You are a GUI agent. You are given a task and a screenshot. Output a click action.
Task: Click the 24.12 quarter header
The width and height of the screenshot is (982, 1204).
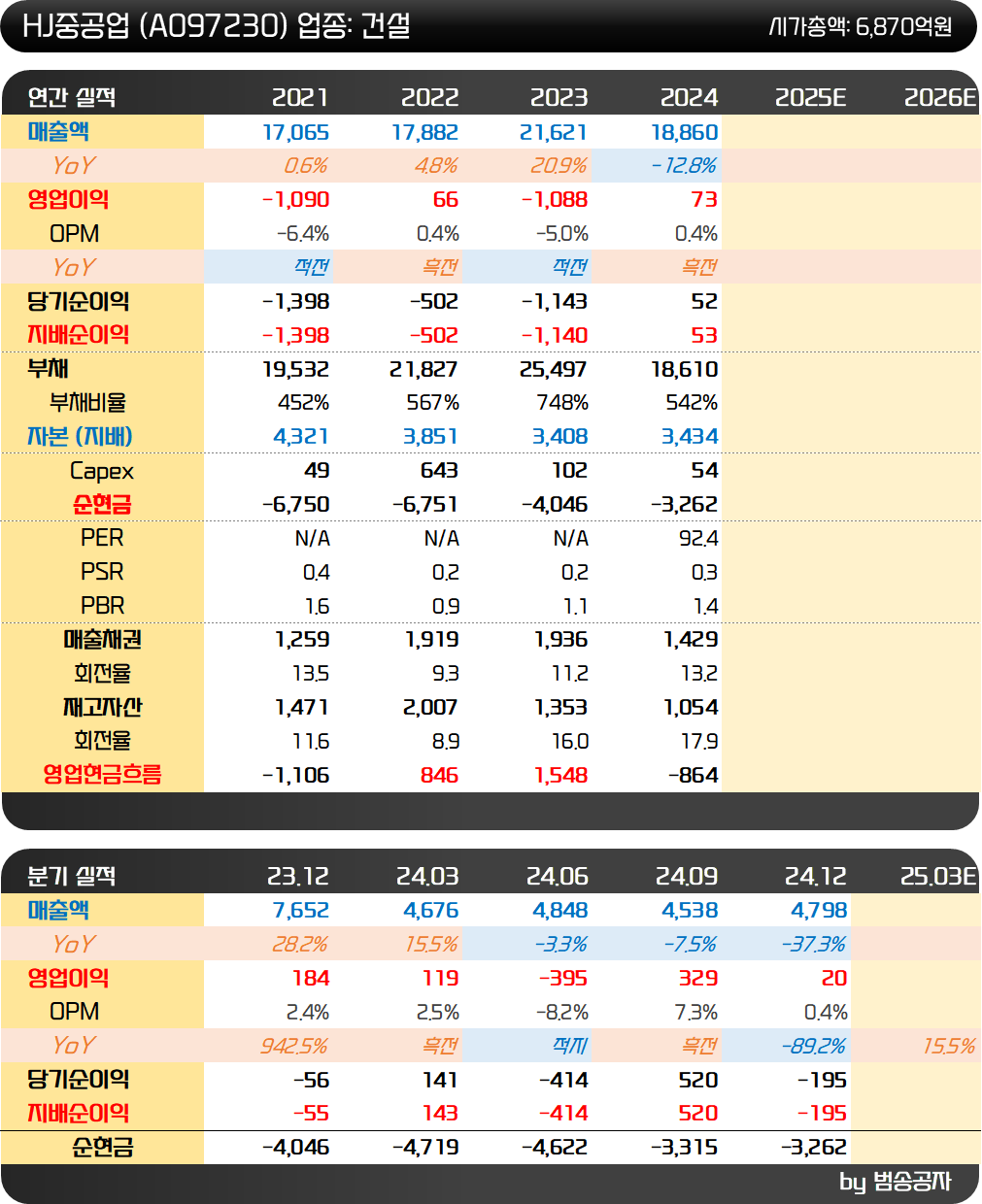[x=816, y=877]
